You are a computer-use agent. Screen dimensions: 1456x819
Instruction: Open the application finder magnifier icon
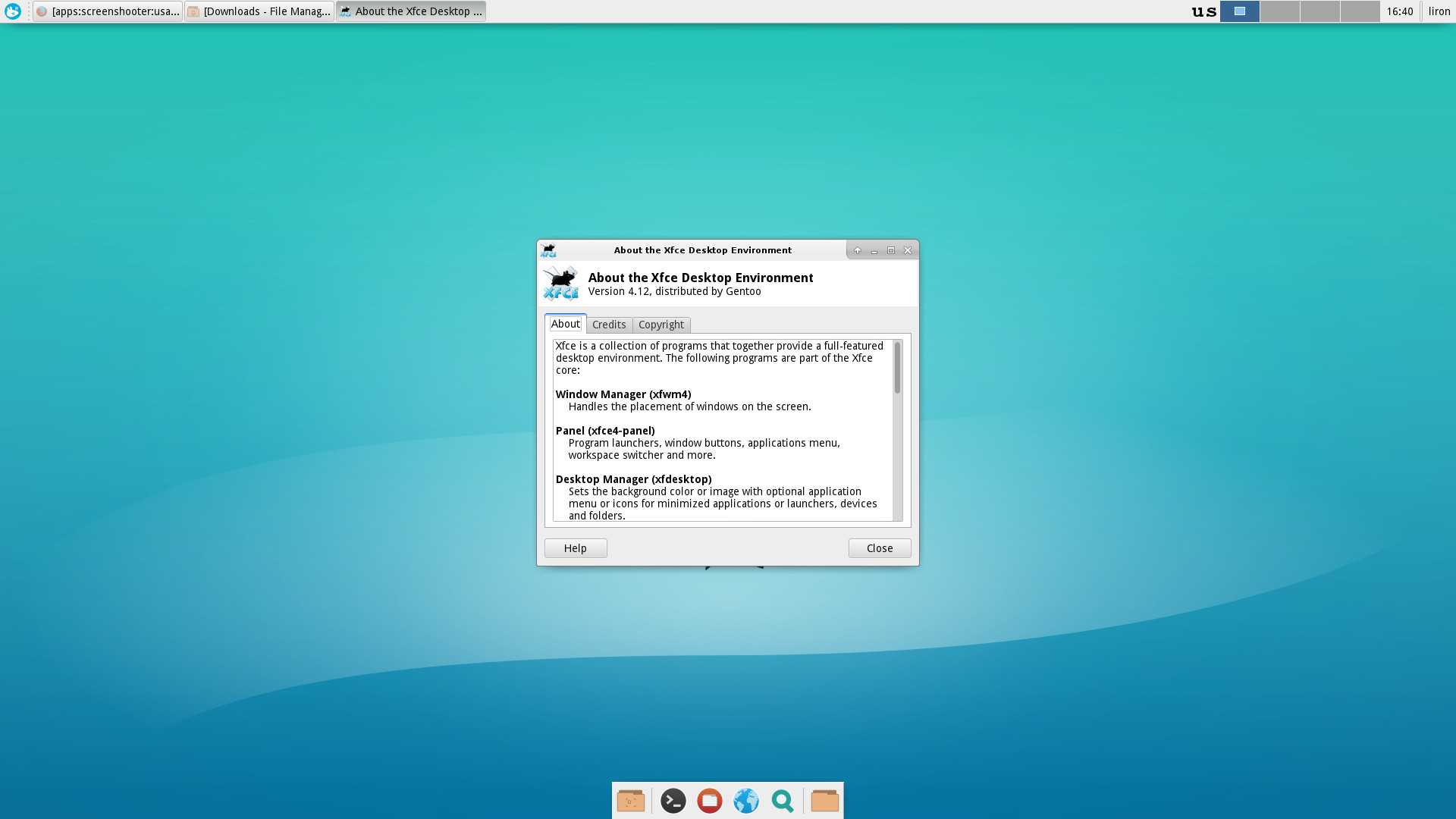coord(783,801)
